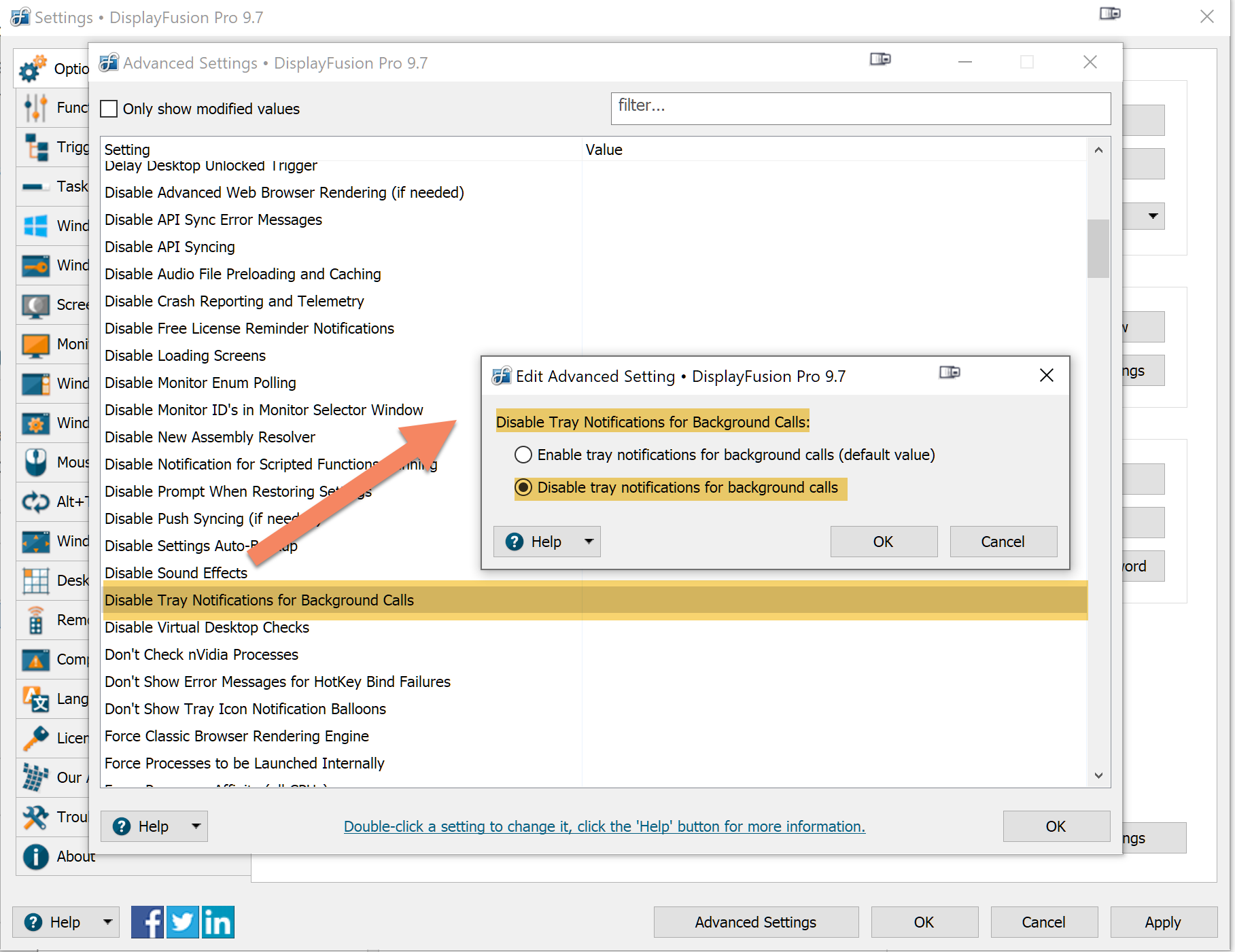Open the LinkedIn social icon
Image resolution: width=1235 pixels, height=952 pixels.
pos(218,922)
